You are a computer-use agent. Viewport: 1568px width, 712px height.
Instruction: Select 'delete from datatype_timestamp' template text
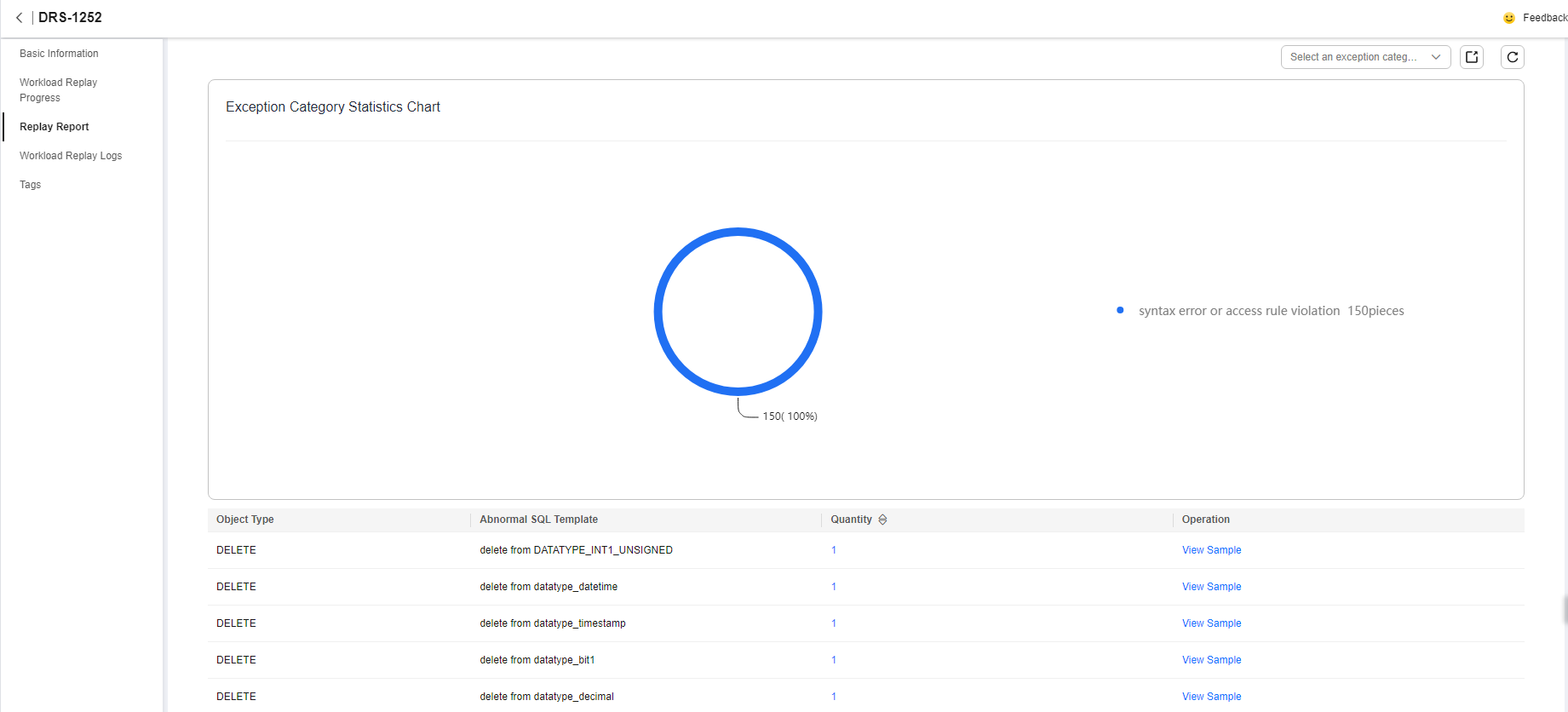(x=553, y=623)
